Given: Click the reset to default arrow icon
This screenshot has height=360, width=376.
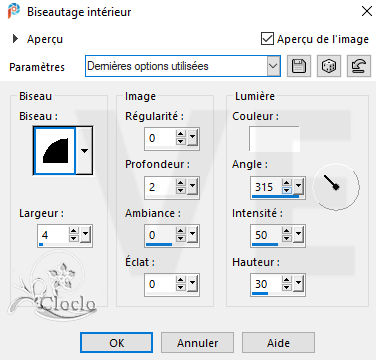Looking at the screenshot, I should click(x=359, y=66).
